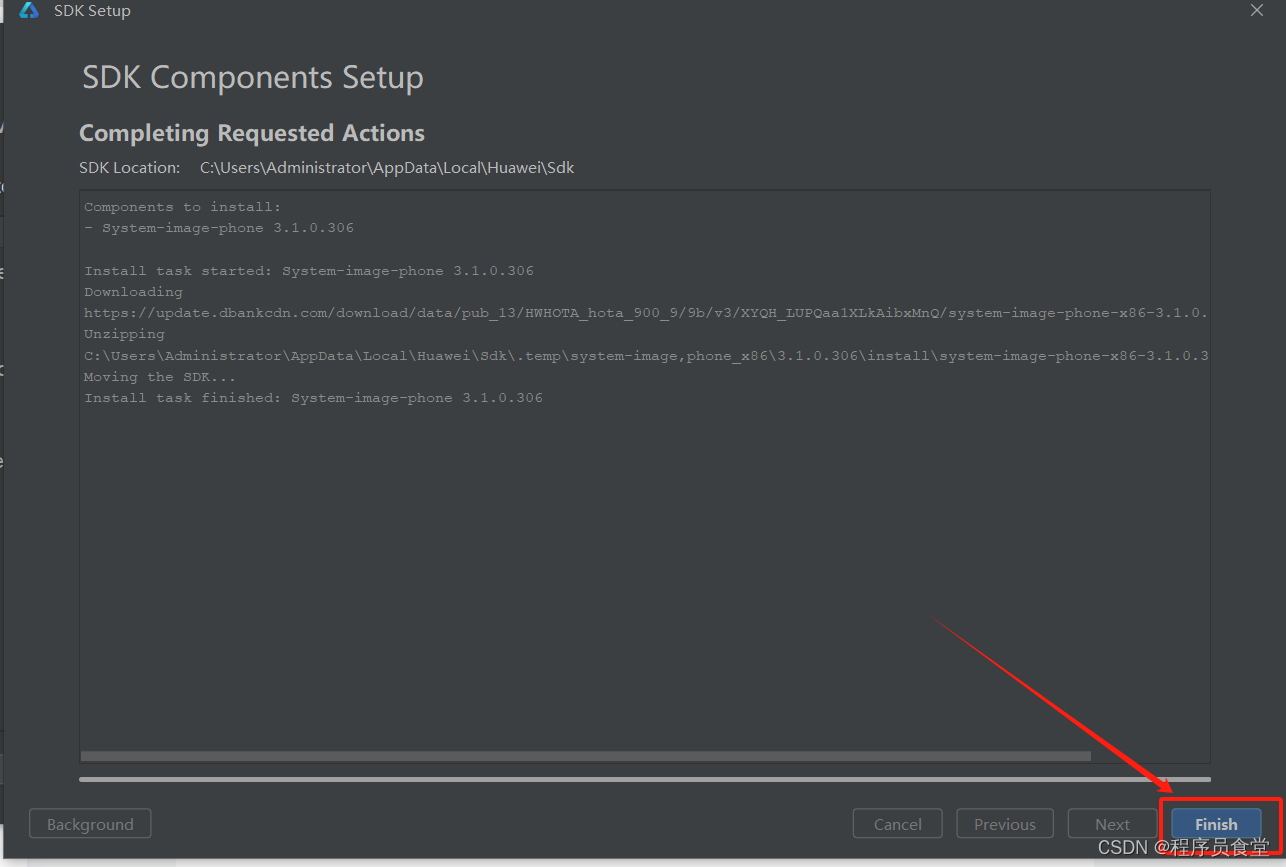Click the update.dbankcdn.com download URL line
This screenshot has height=867, width=1286.
[646, 313]
